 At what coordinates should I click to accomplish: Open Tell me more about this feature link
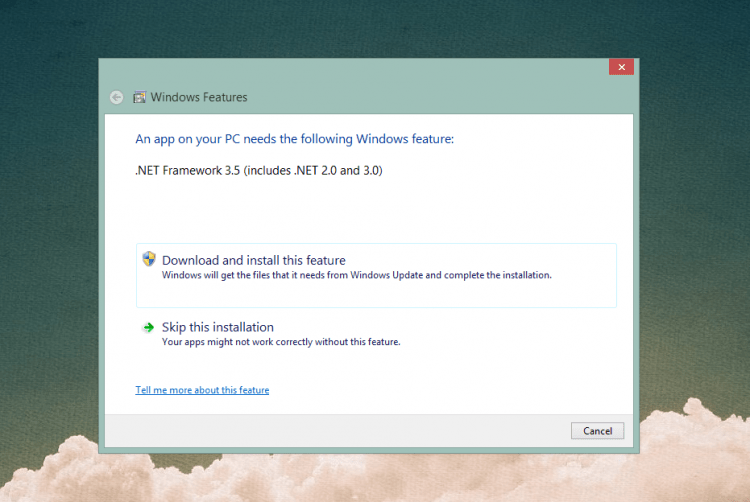(202, 390)
